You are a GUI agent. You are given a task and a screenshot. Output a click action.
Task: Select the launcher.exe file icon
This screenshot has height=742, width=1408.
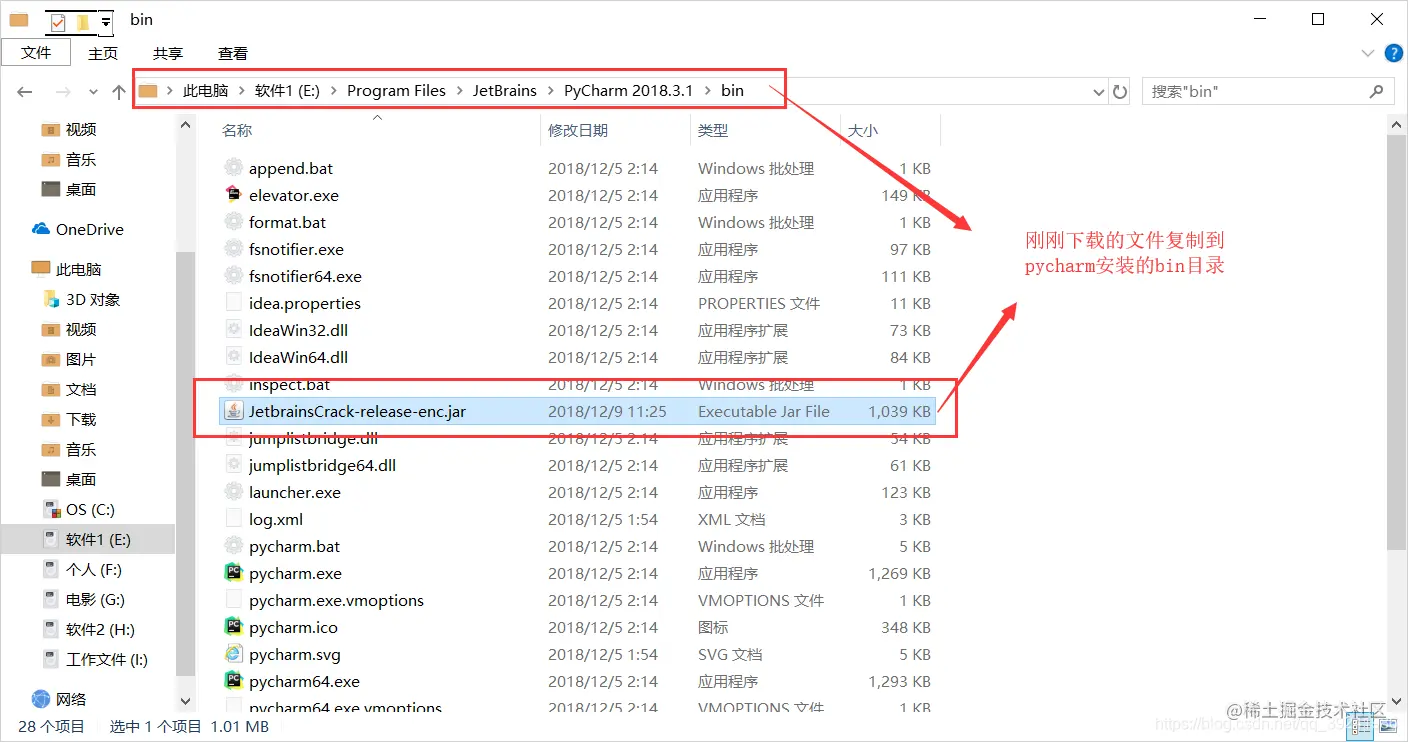[x=233, y=492]
